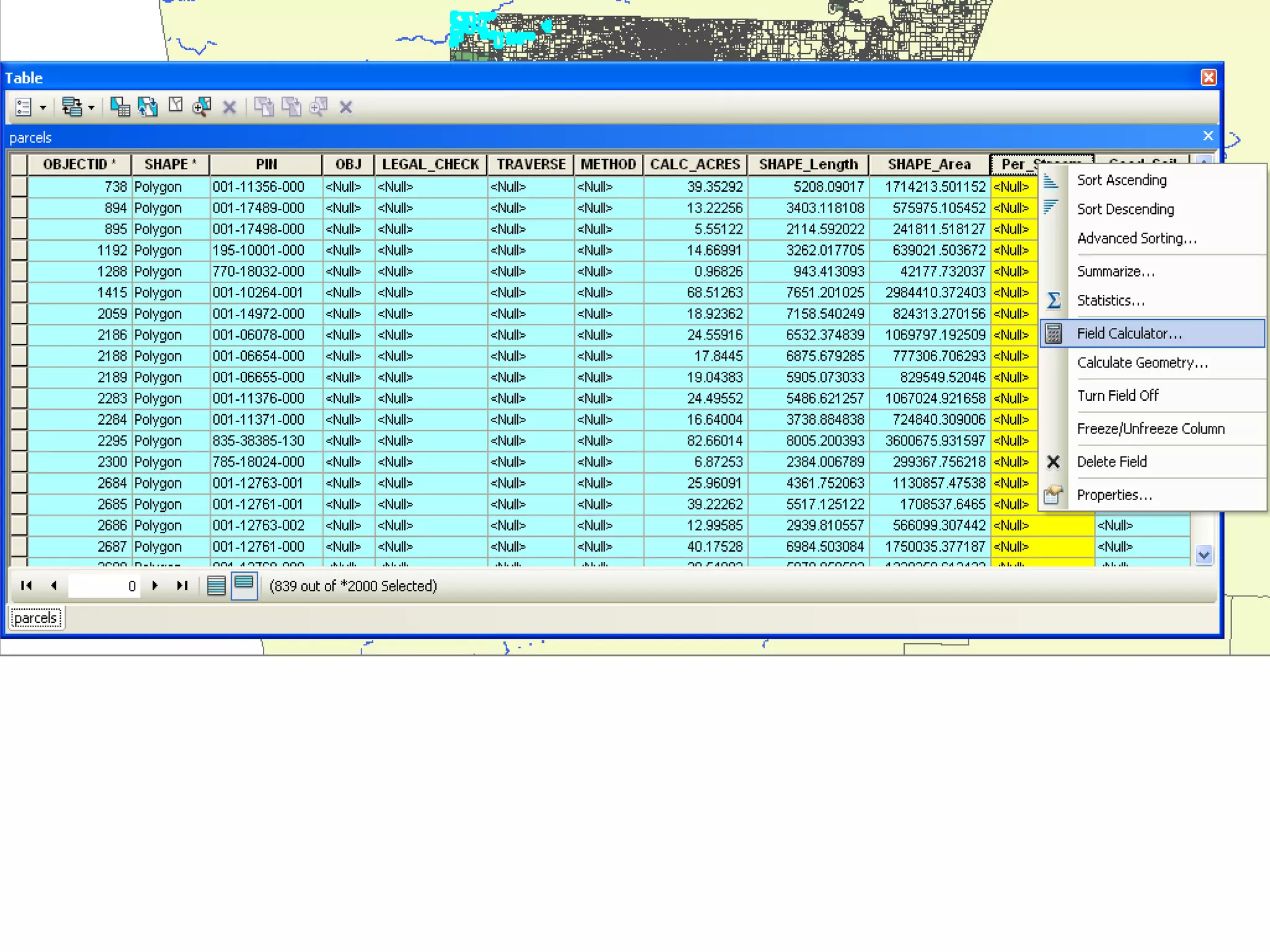Click the Table Options list icon
The image size is (1270, 952).
click(x=24, y=107)
